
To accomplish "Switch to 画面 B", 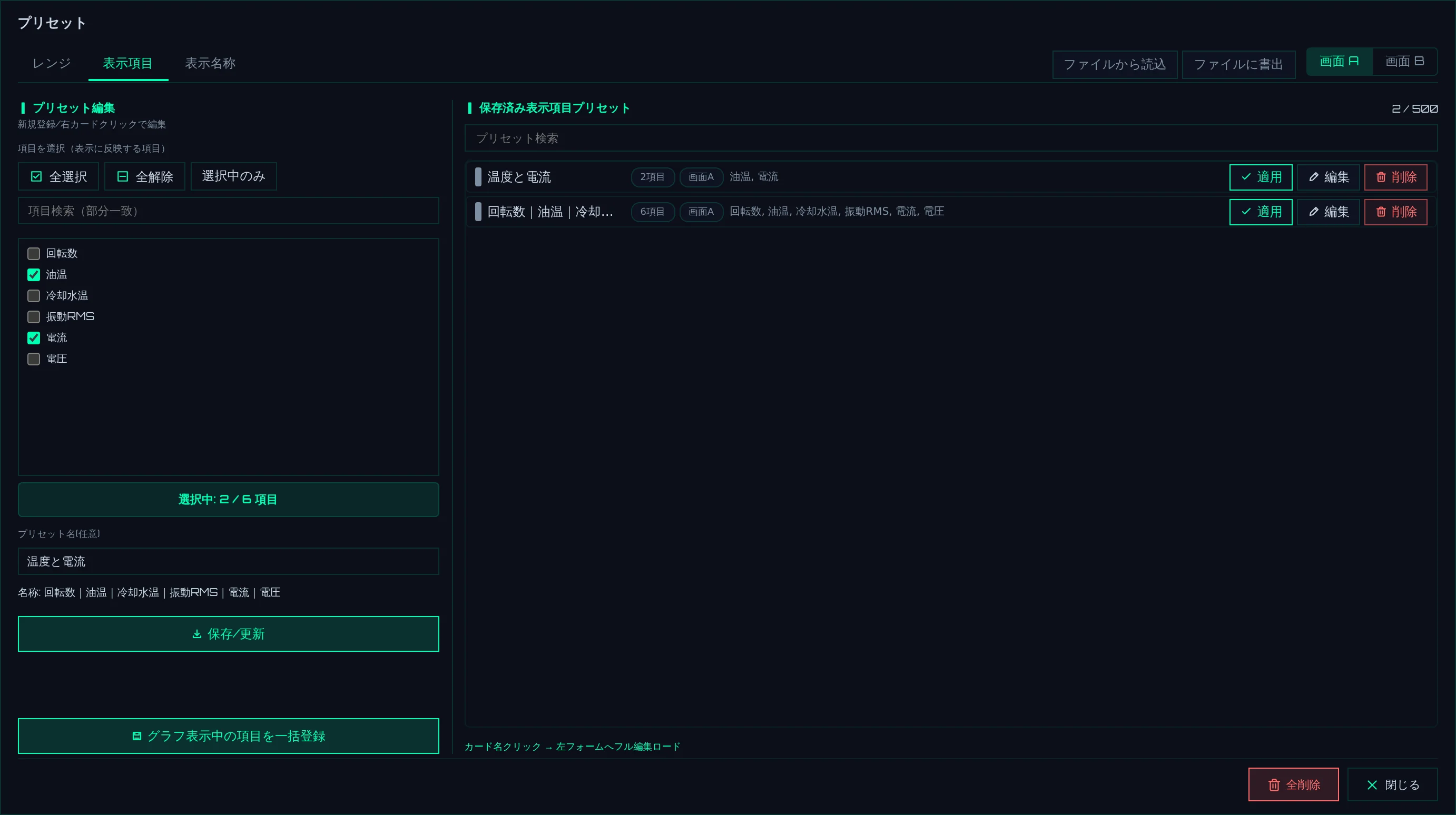I will 1404,62.
